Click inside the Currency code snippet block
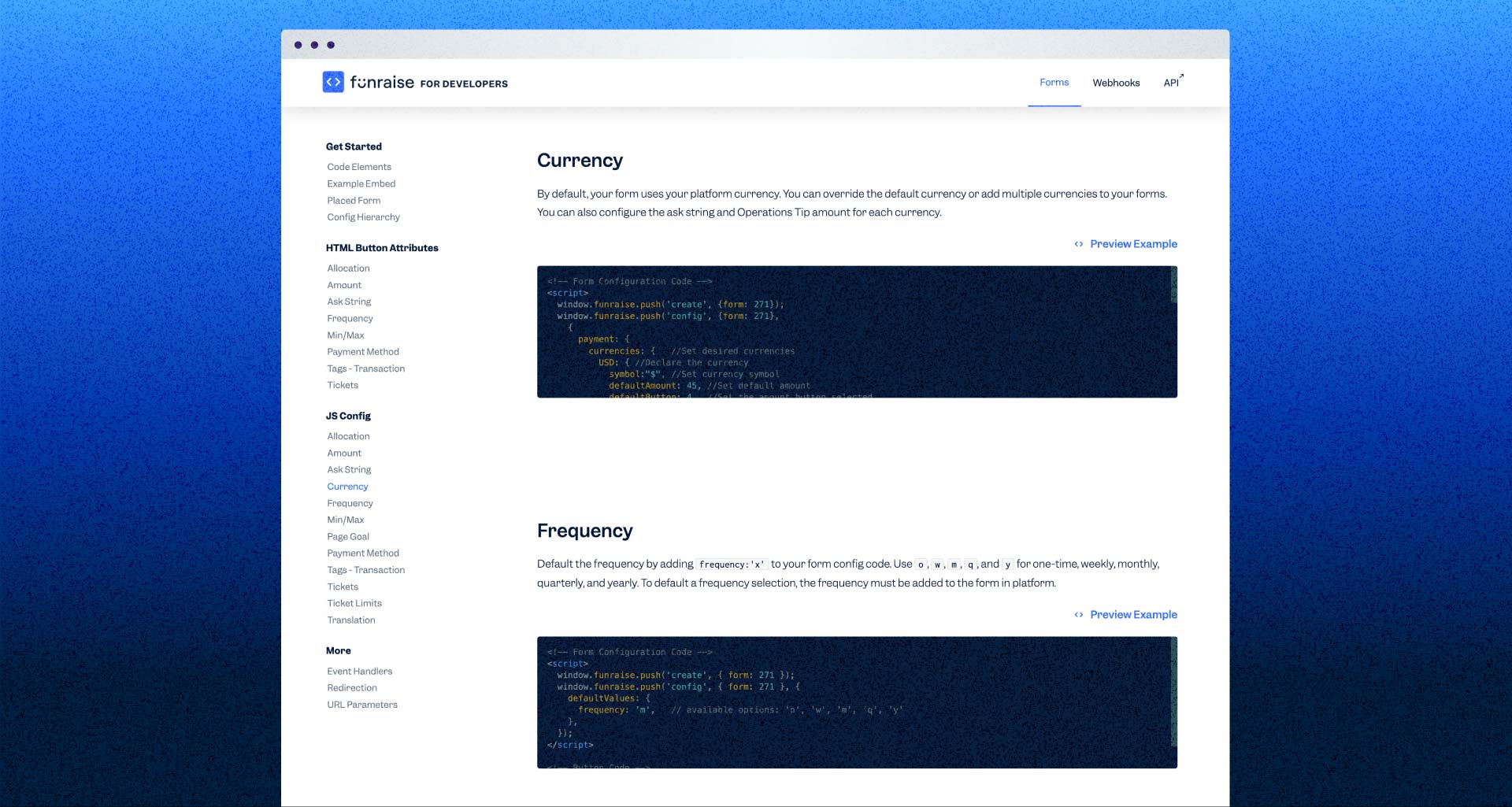The height and width of the screenshot is (807, 1512). [857, 331]
